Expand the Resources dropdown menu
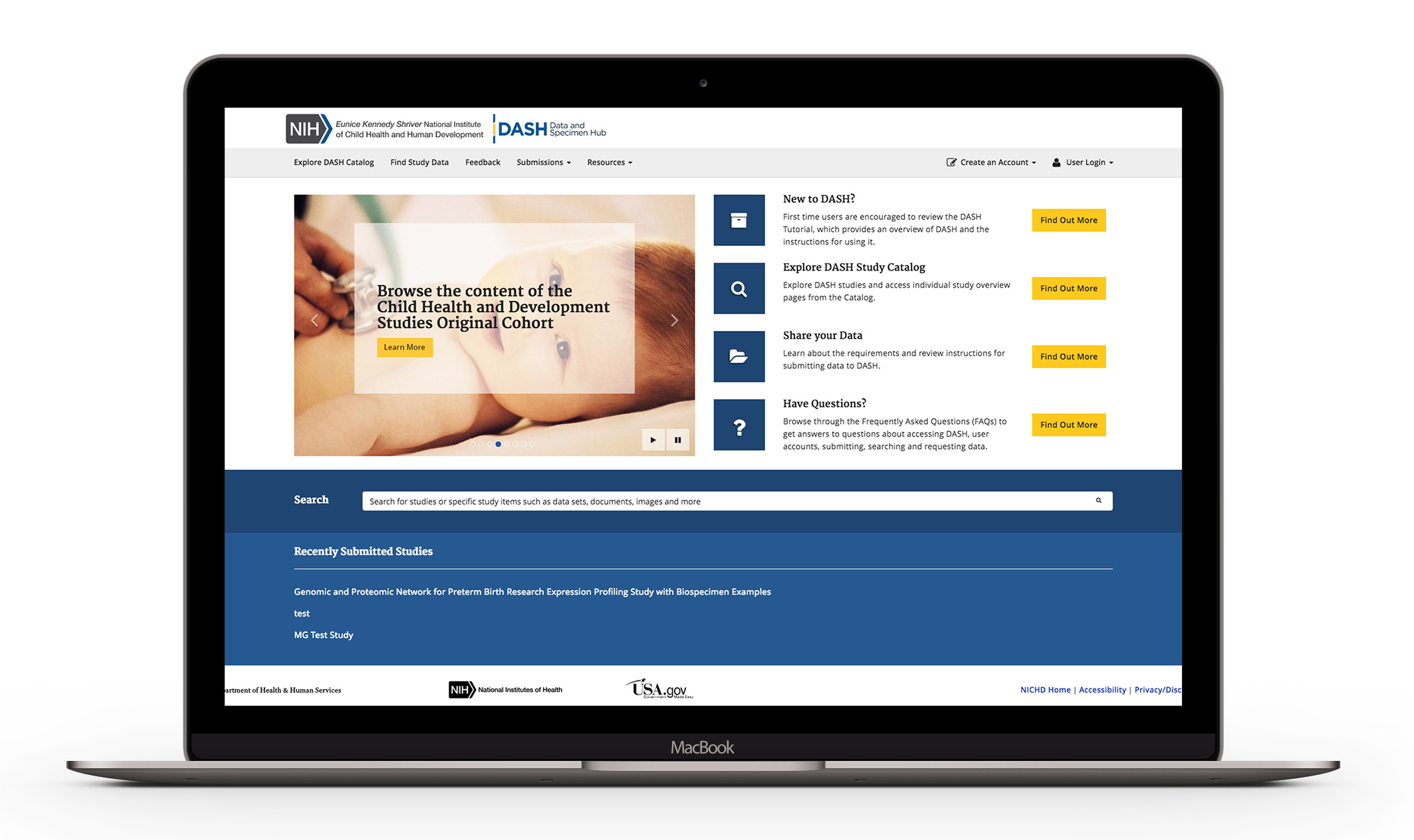 tap(609, 162)
